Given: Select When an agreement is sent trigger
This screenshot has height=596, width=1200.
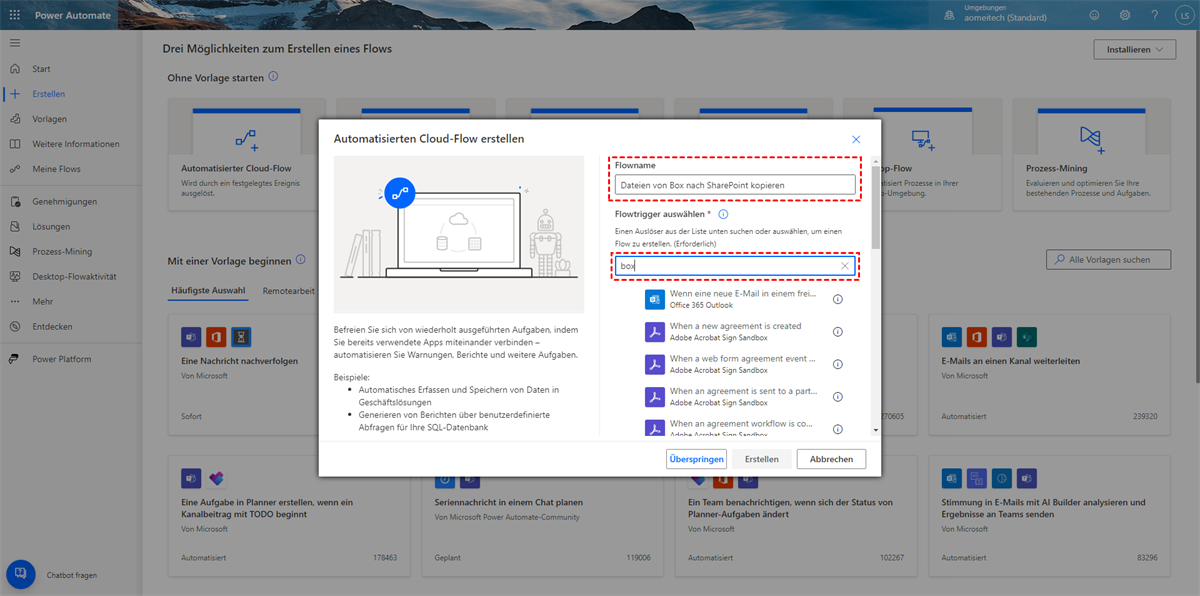Looking at the screenshot, I should pos(731,397).
